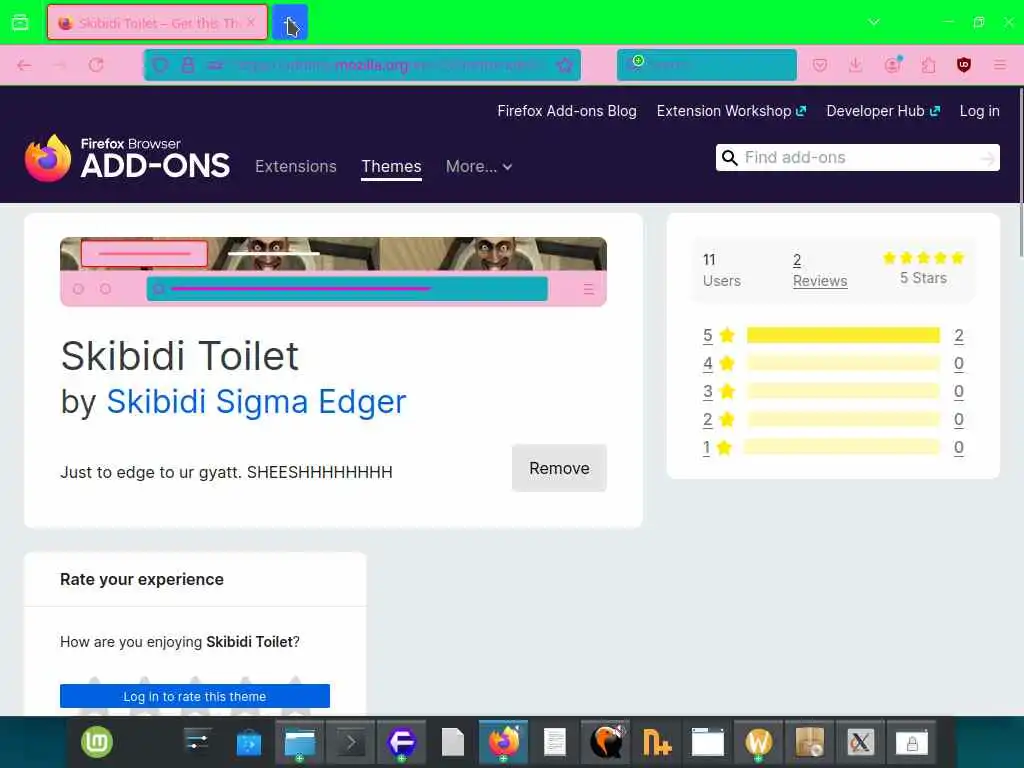Open Firefox account icon
The image size is (1024, 768).
[892, 65]
